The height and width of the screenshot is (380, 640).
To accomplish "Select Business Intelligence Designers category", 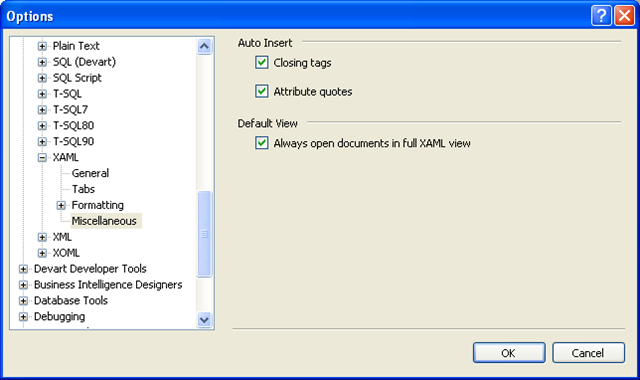I will (x=108, y=284).
